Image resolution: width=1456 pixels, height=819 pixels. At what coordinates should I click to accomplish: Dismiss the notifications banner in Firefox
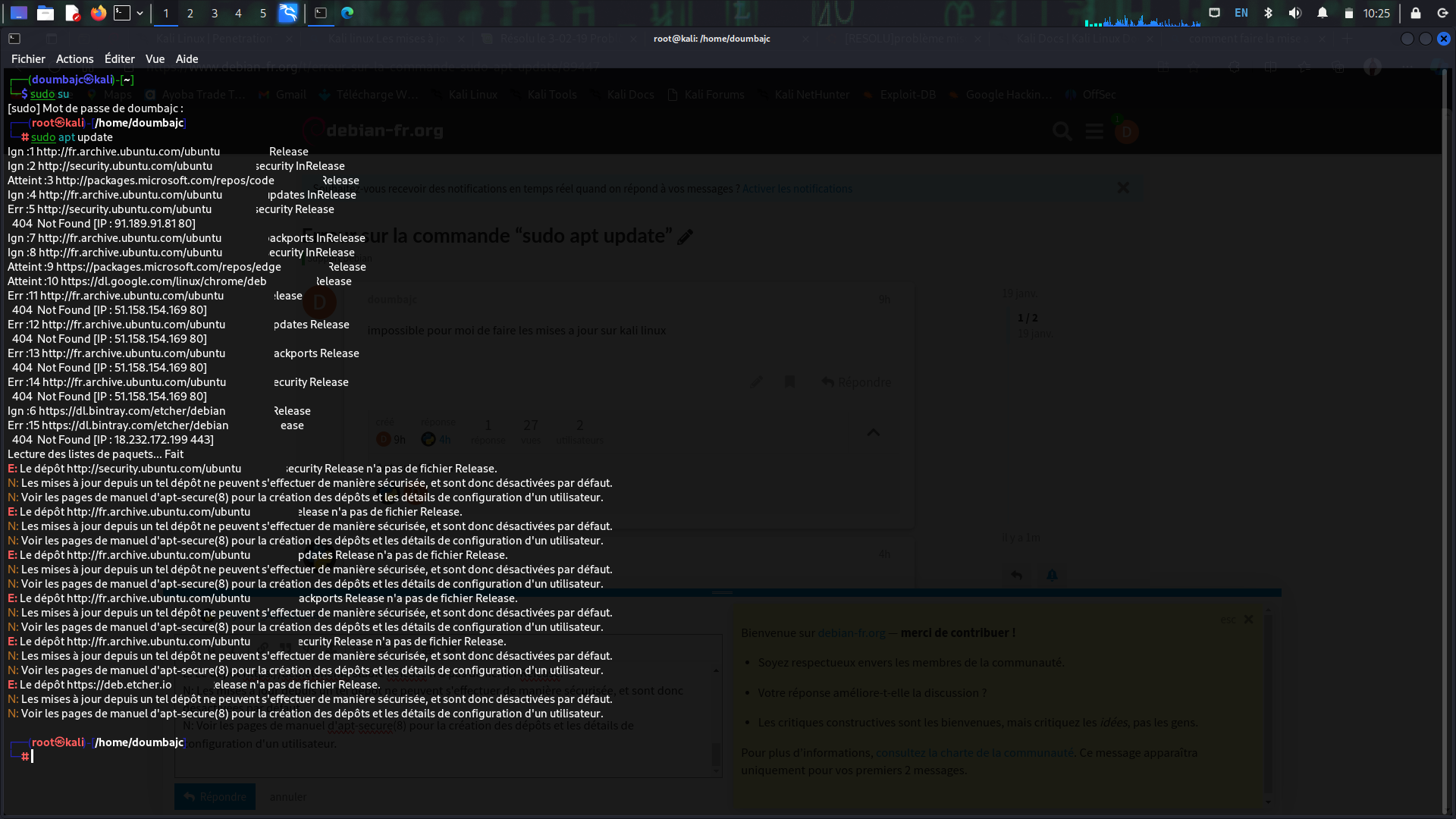[x=1123, y=187]
